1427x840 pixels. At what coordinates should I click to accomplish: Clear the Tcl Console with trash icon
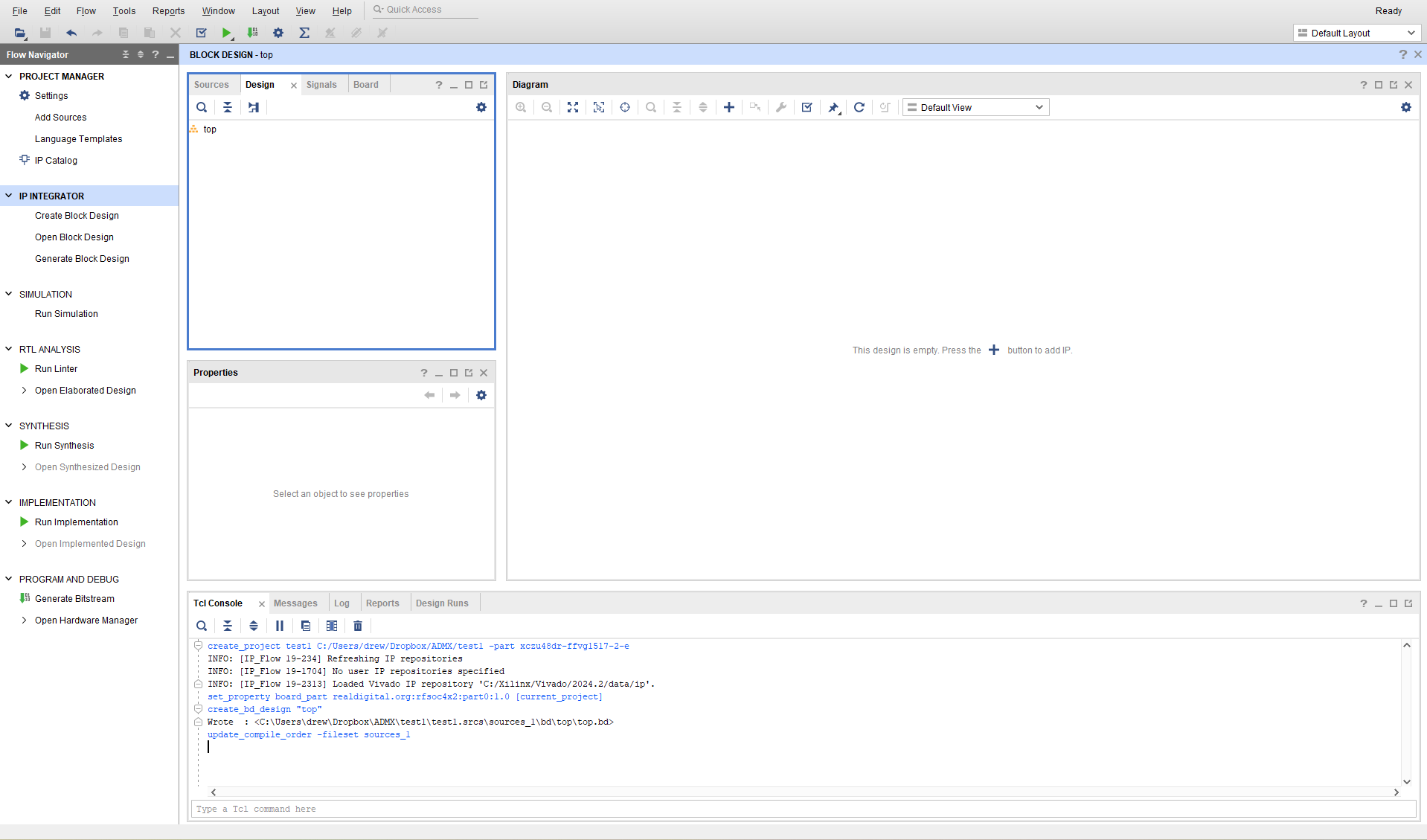pos(357,626)
